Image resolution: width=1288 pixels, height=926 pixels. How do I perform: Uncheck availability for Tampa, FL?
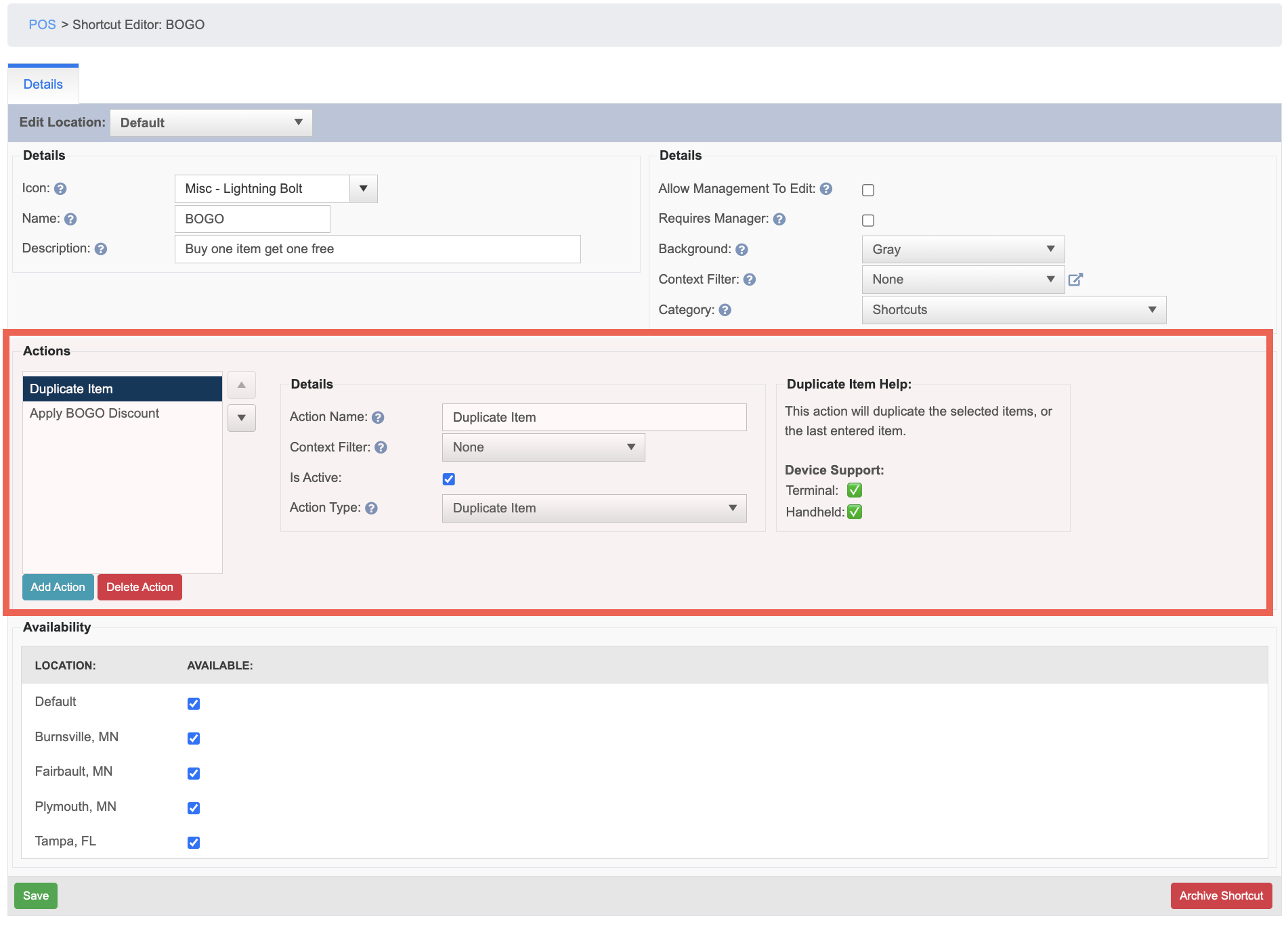[x=194, y=843]
